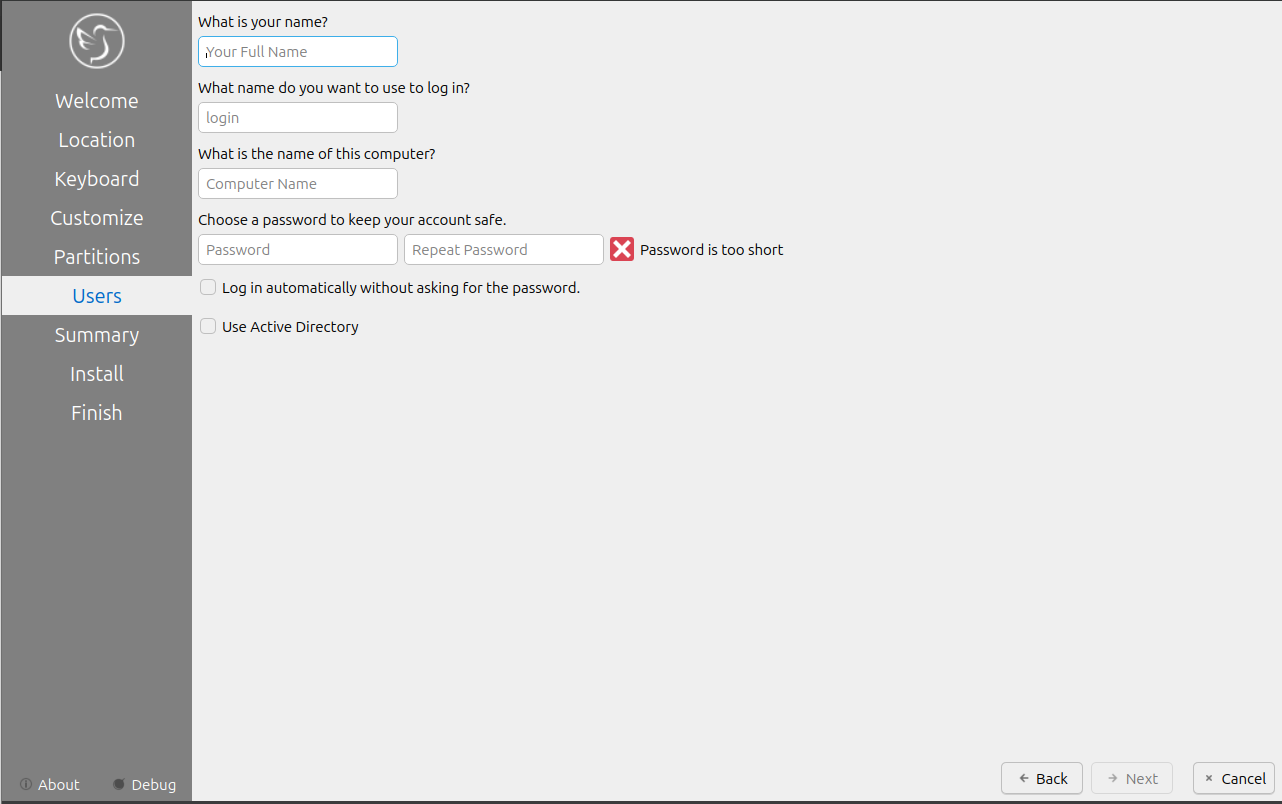Image resolution: width=1282 pixels, height=804 pixels.
Task: Go to the Welcome step
Action: point(96,101)
